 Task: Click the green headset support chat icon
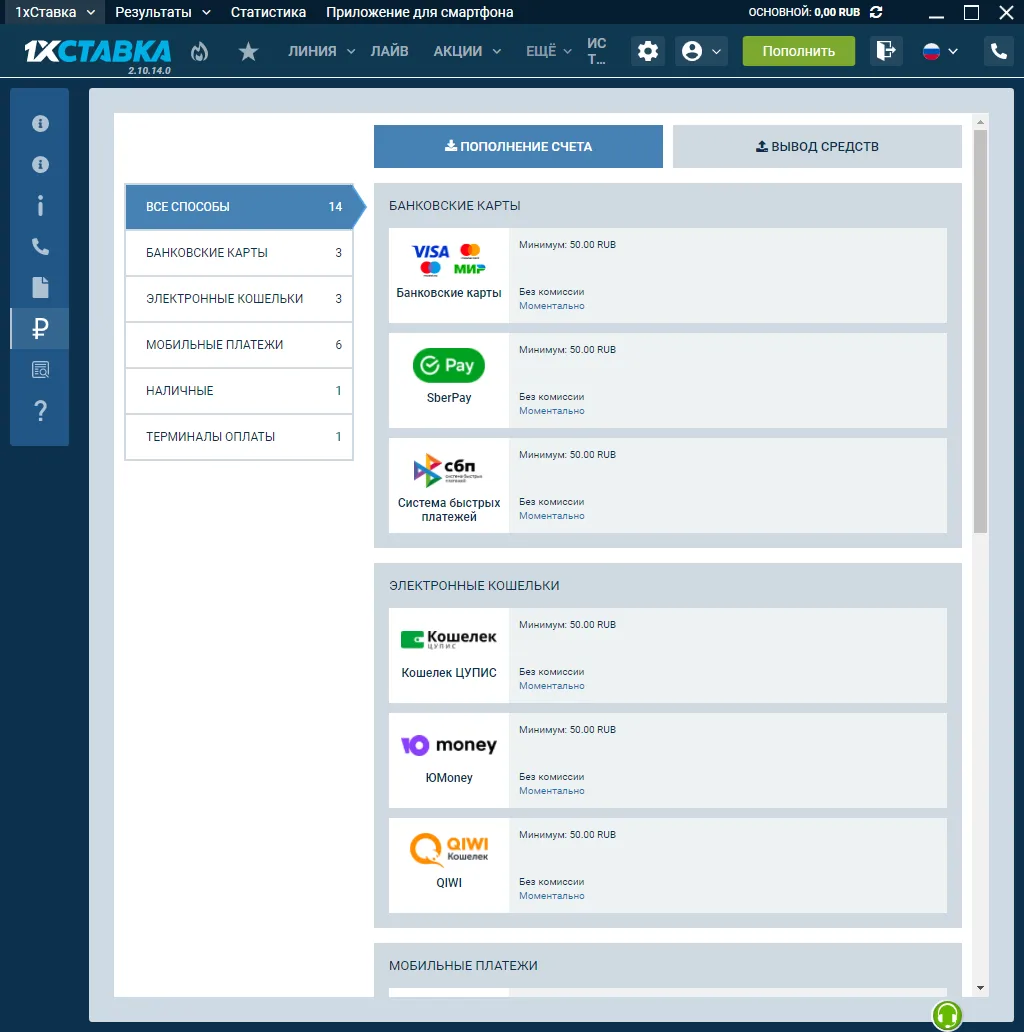[946, 1015]
